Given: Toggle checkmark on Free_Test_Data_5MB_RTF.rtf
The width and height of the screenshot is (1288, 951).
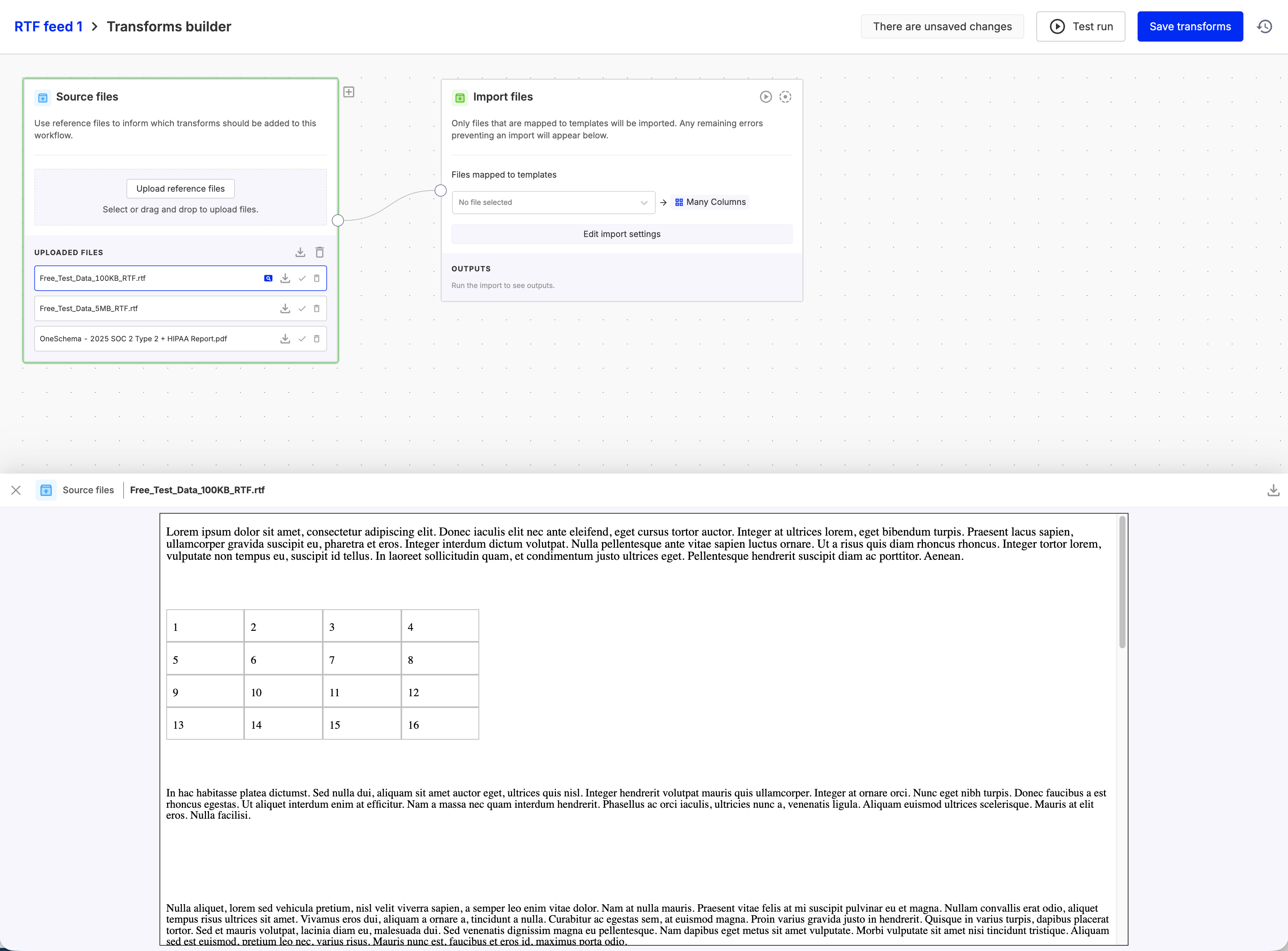Looking at the screenshot, I should tap(302, 308).
